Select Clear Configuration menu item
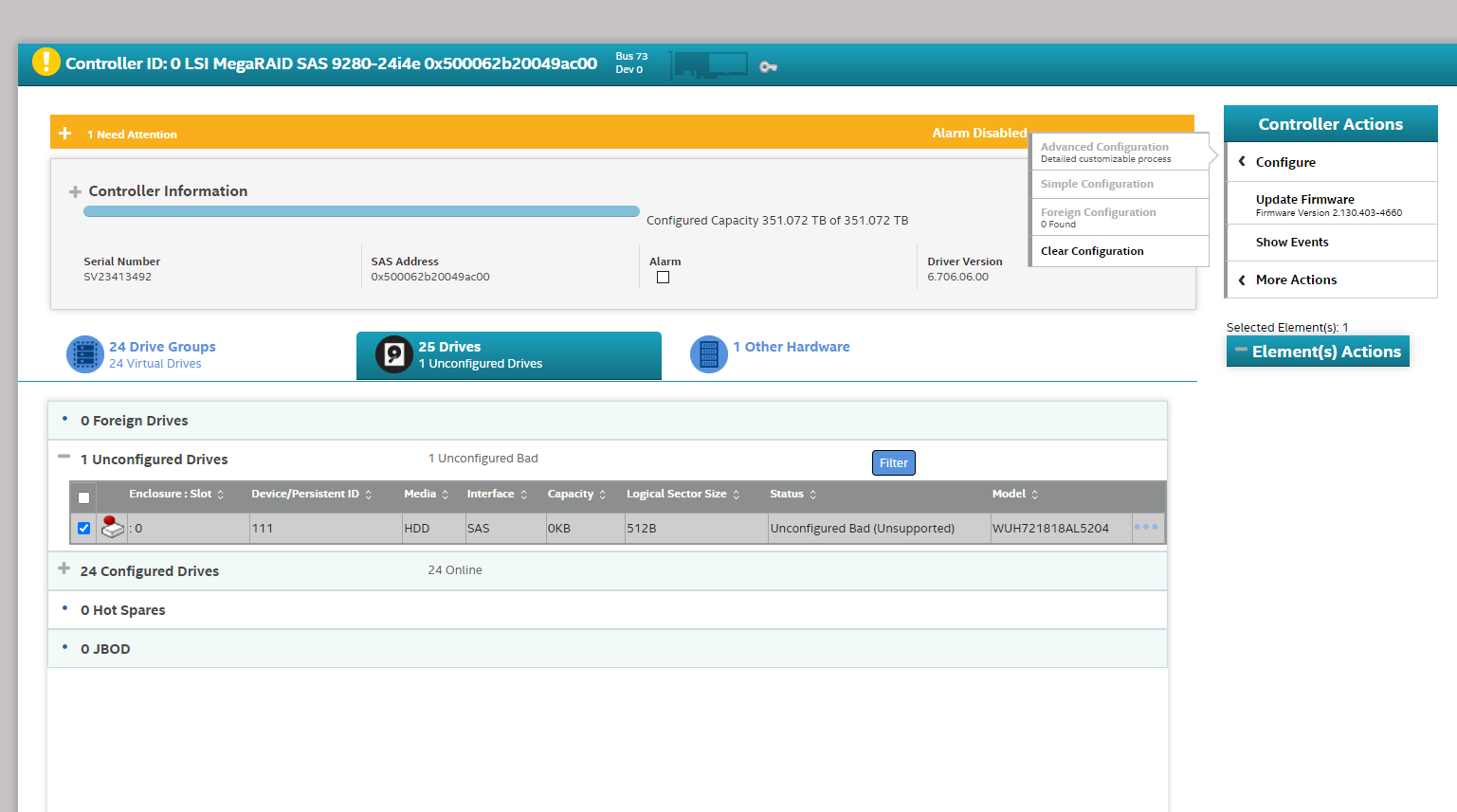Viewport: 1457px width, 812px height. [x=1120, y=251]
